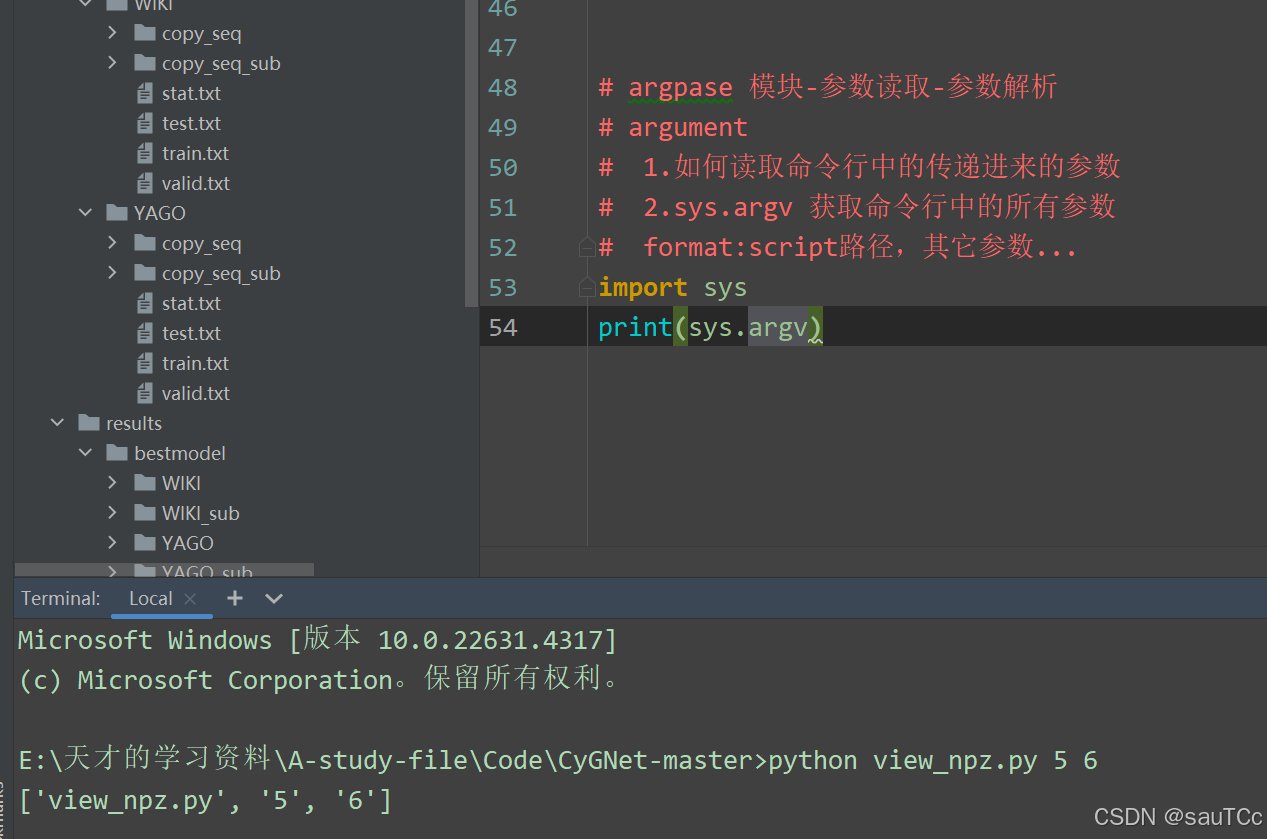Click line number 47 in gutter

click(x=503, y=47)
